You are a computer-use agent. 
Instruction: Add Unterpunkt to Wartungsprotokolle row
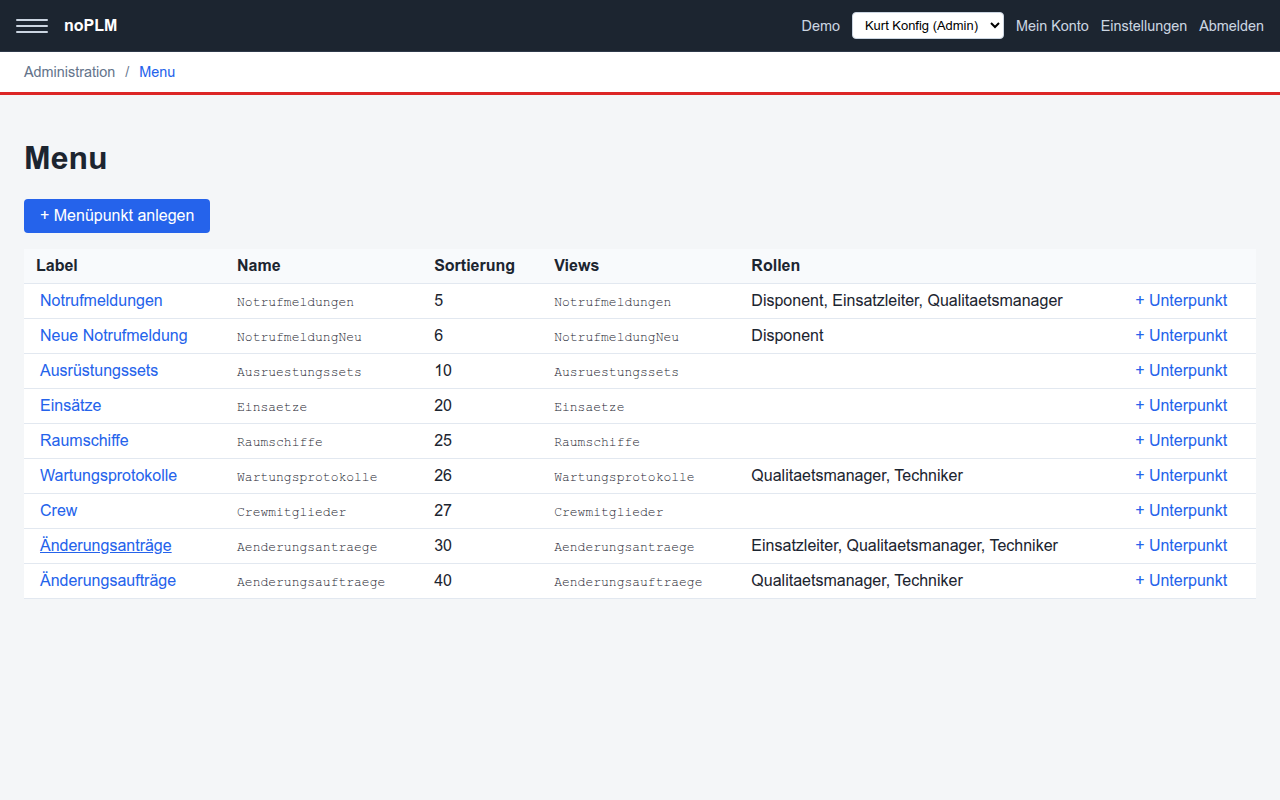(x=1181, y=475)
